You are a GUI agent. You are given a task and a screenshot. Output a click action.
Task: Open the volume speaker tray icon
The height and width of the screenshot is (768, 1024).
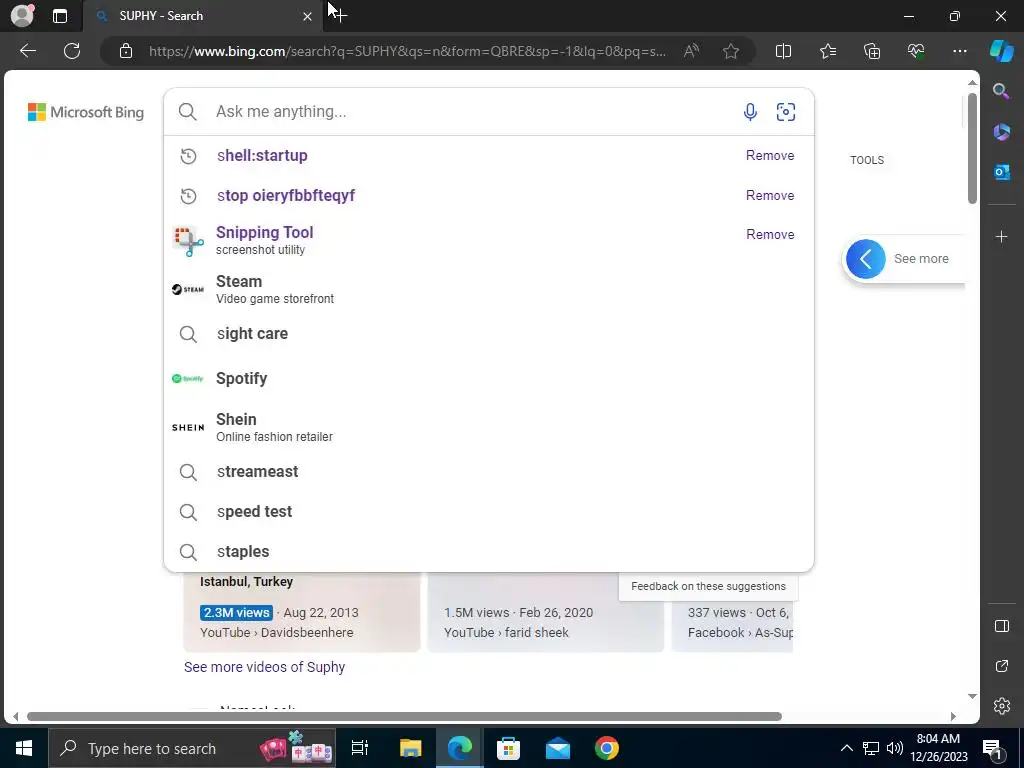pos(895,748)
